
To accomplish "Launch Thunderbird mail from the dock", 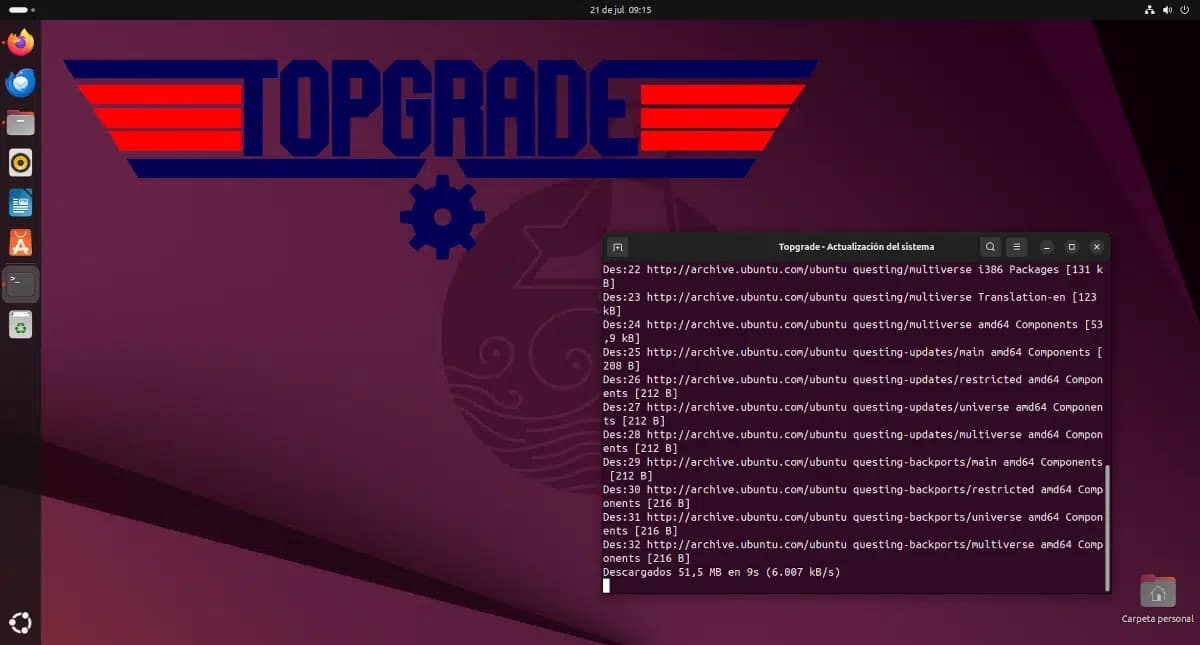I will click(x=20, y=82).
